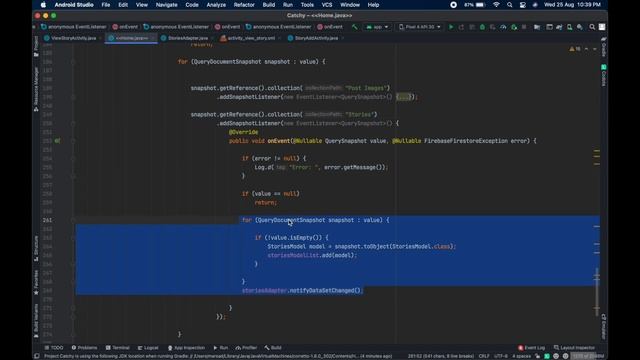Open the Project Structure folder icon
The width and height of the screenshot is (640, 360).
pyautogui.click(x=537, y=27)
